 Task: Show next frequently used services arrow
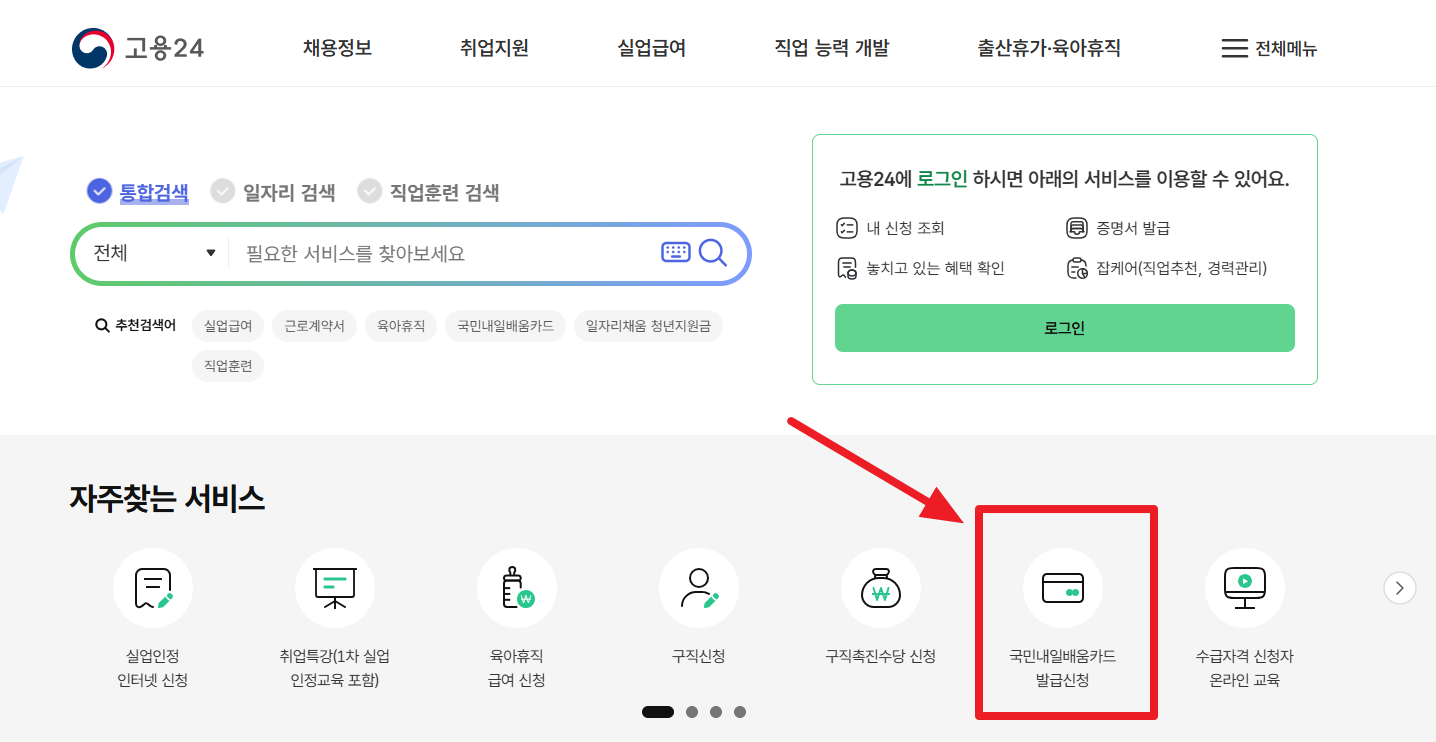click(1400, 587)
